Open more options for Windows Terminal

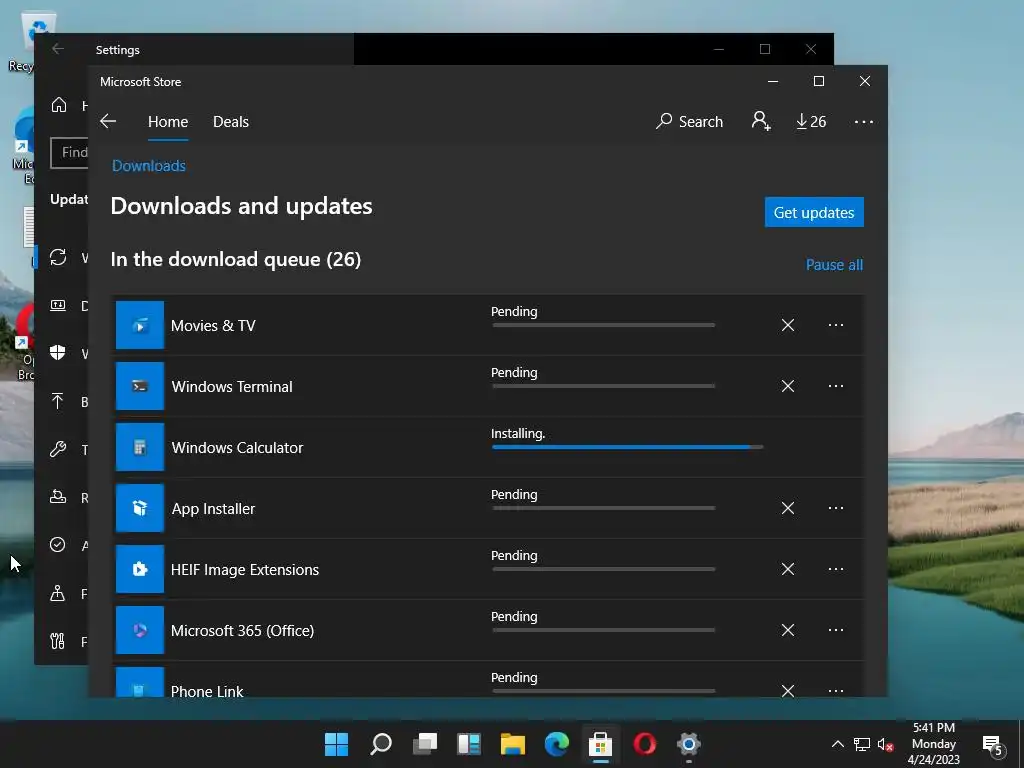[836, 386]
